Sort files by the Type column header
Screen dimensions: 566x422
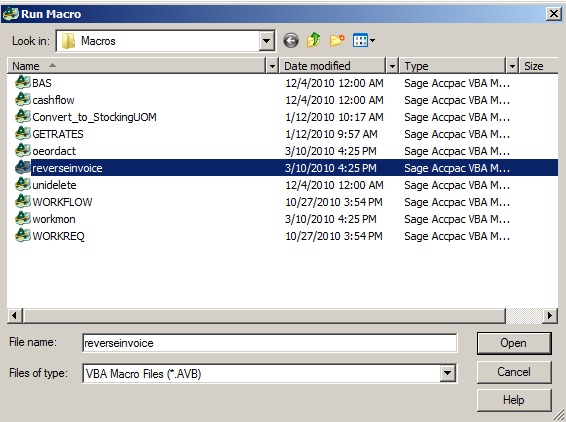pyautogui.click(x=452, y=66)
